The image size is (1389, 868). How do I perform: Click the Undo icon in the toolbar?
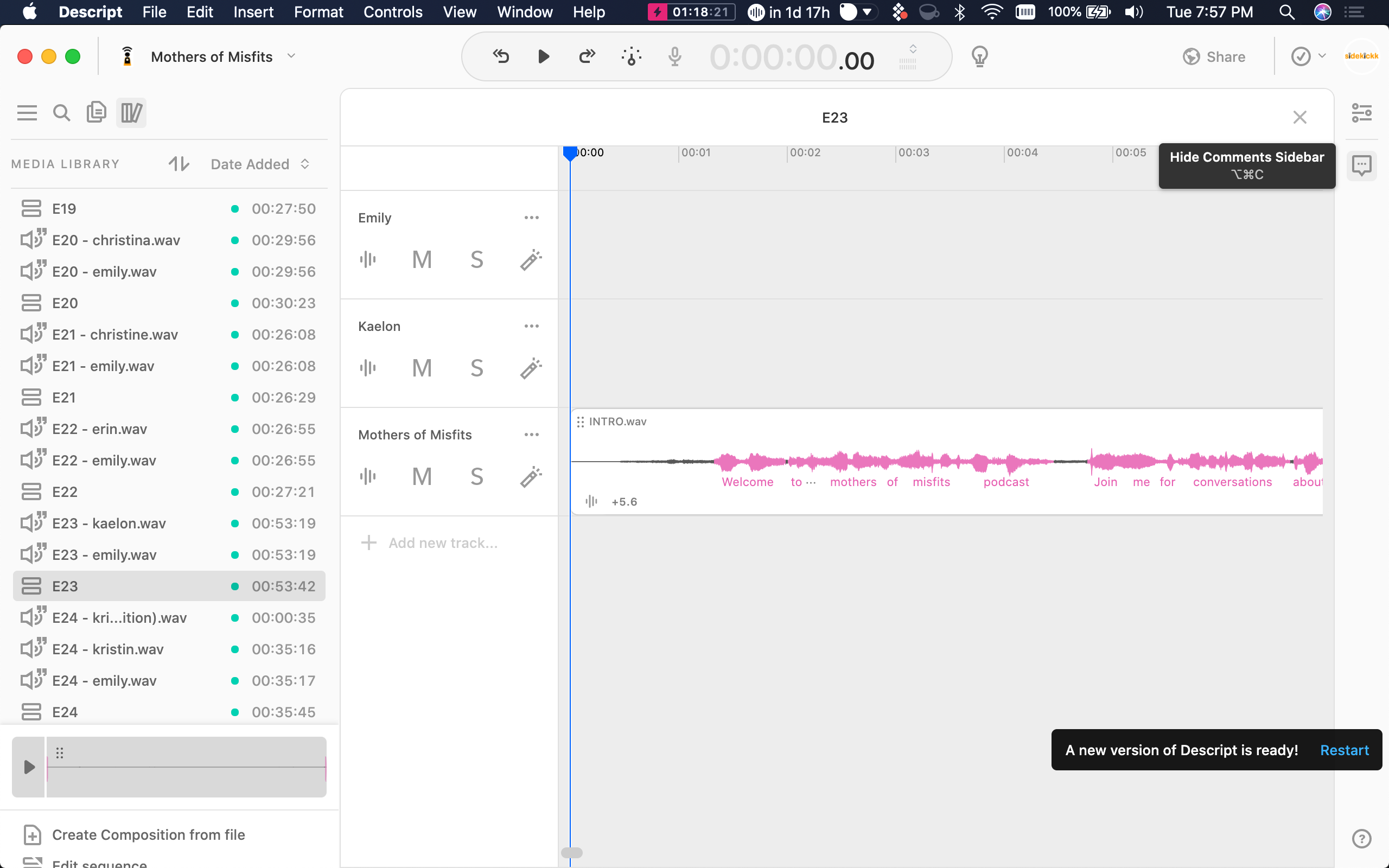click(x=500, y=56)
